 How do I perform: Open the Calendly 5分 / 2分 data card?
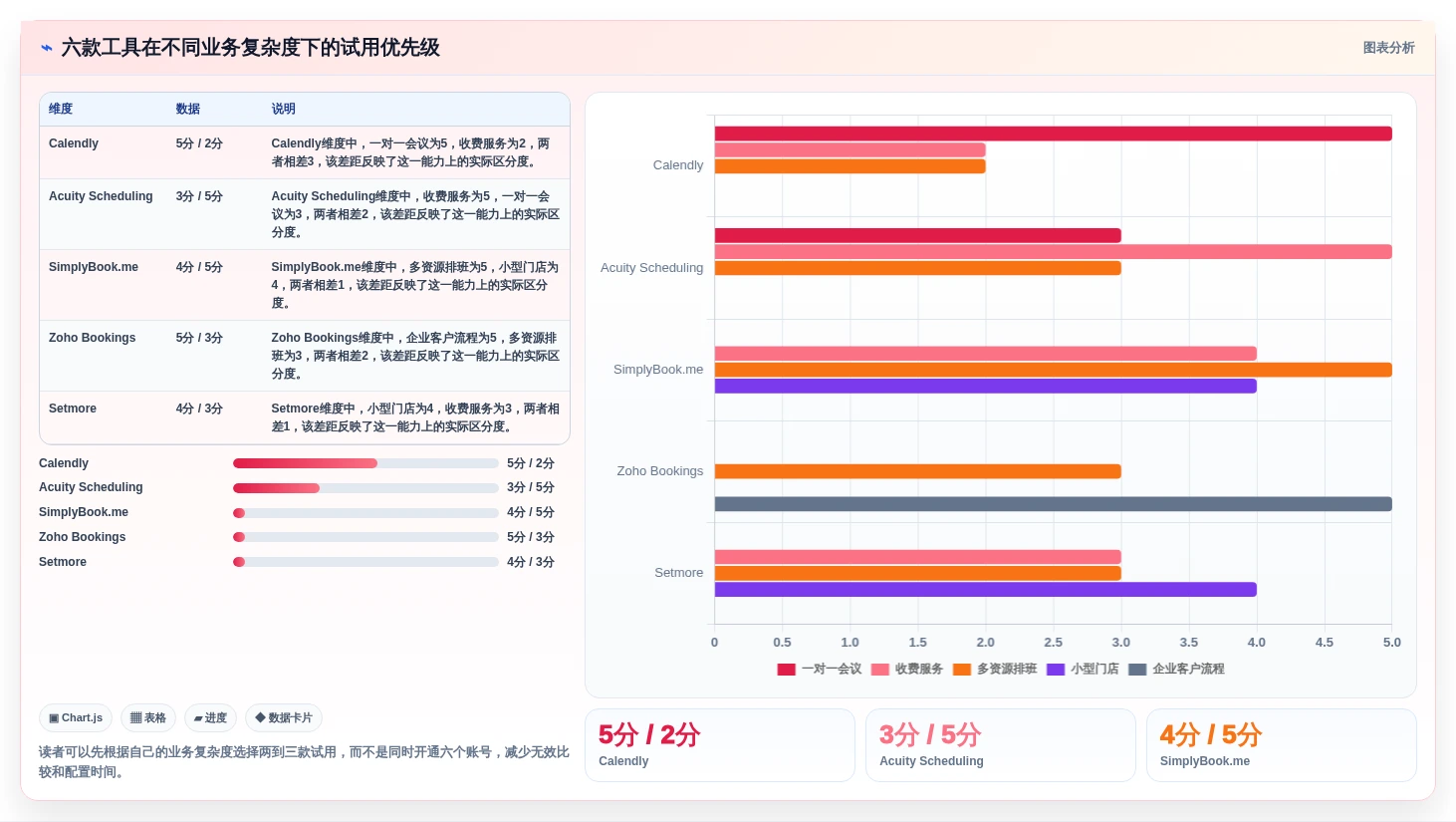pos(720,745)
